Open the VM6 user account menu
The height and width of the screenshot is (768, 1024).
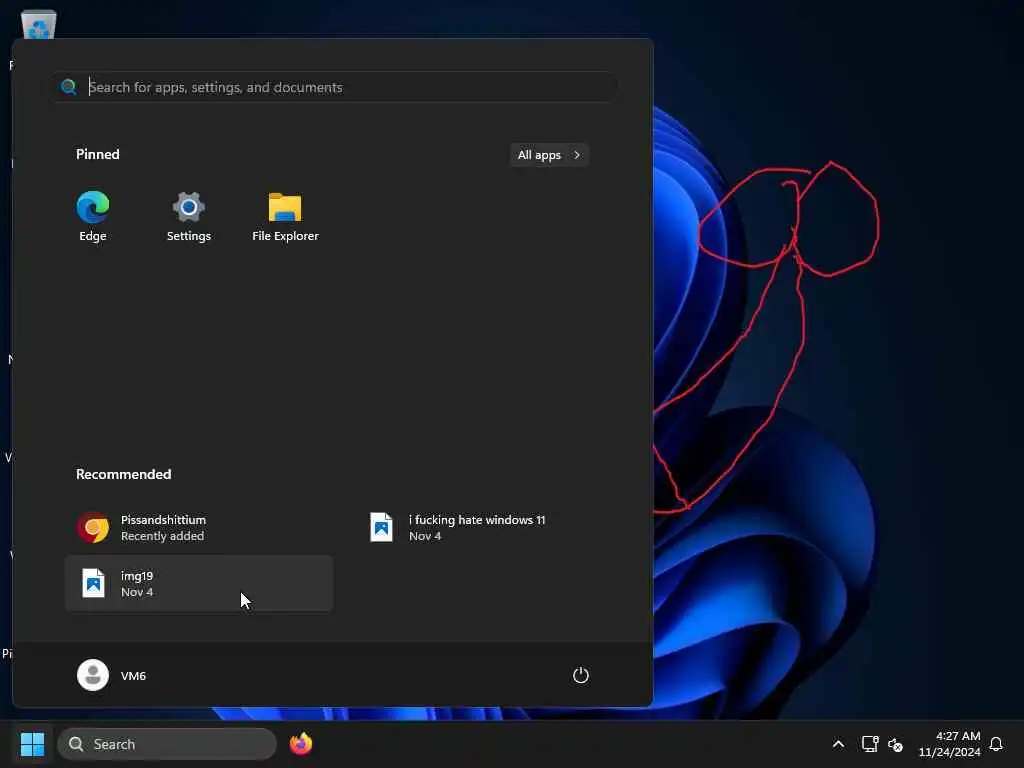pos(112,675)
